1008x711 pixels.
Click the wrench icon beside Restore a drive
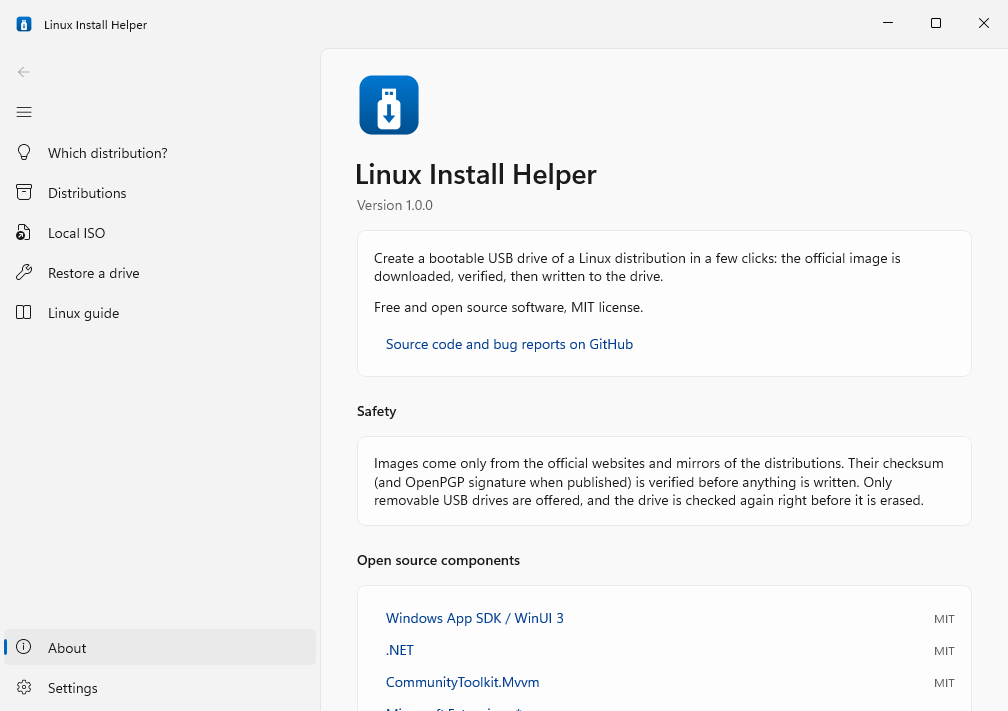pyautogui.click(x=24, y=273)
